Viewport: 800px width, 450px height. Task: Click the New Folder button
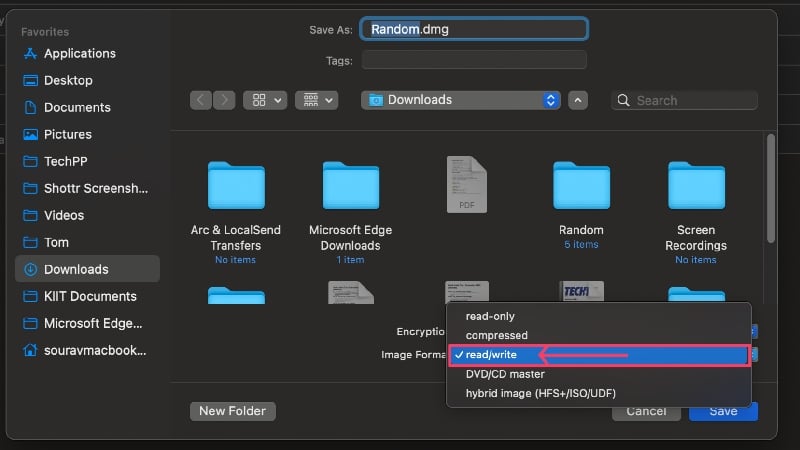pyautogui.click(x=233, y=411)
